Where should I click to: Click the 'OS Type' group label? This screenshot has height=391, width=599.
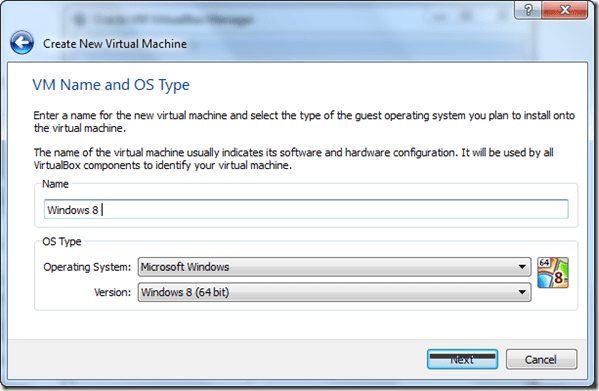click(x=62, y=242)
